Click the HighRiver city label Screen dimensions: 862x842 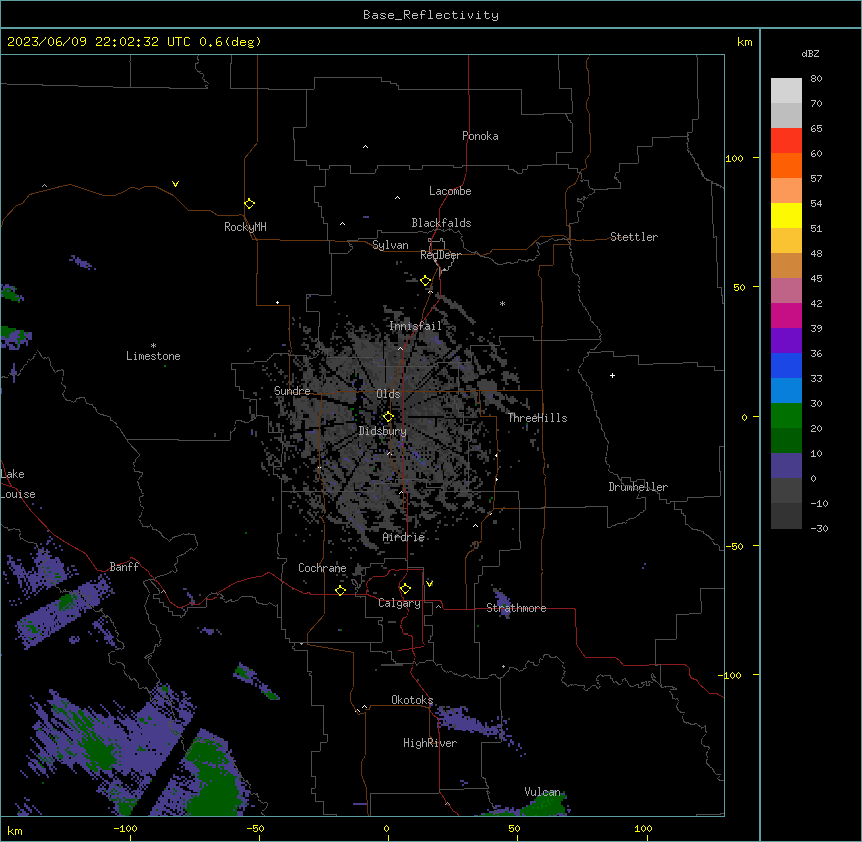pos(430,743)
